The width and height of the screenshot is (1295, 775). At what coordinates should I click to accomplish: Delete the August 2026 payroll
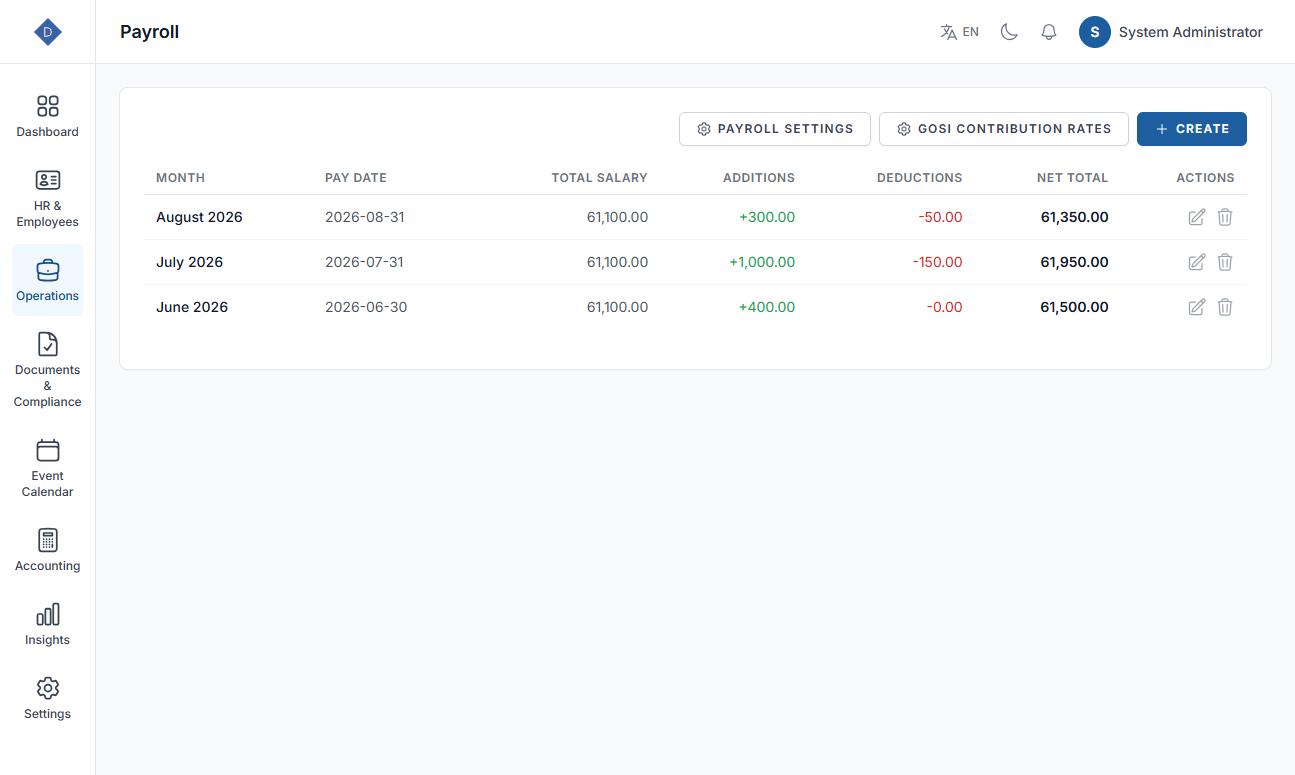tap(1225, 217)
